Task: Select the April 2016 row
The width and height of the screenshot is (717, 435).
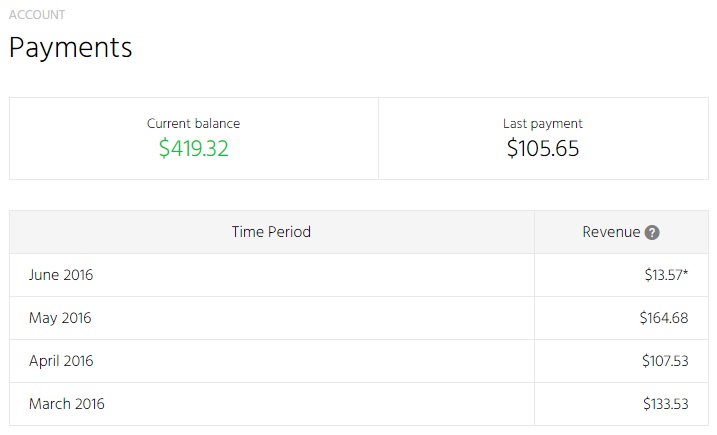Action: 359,361
